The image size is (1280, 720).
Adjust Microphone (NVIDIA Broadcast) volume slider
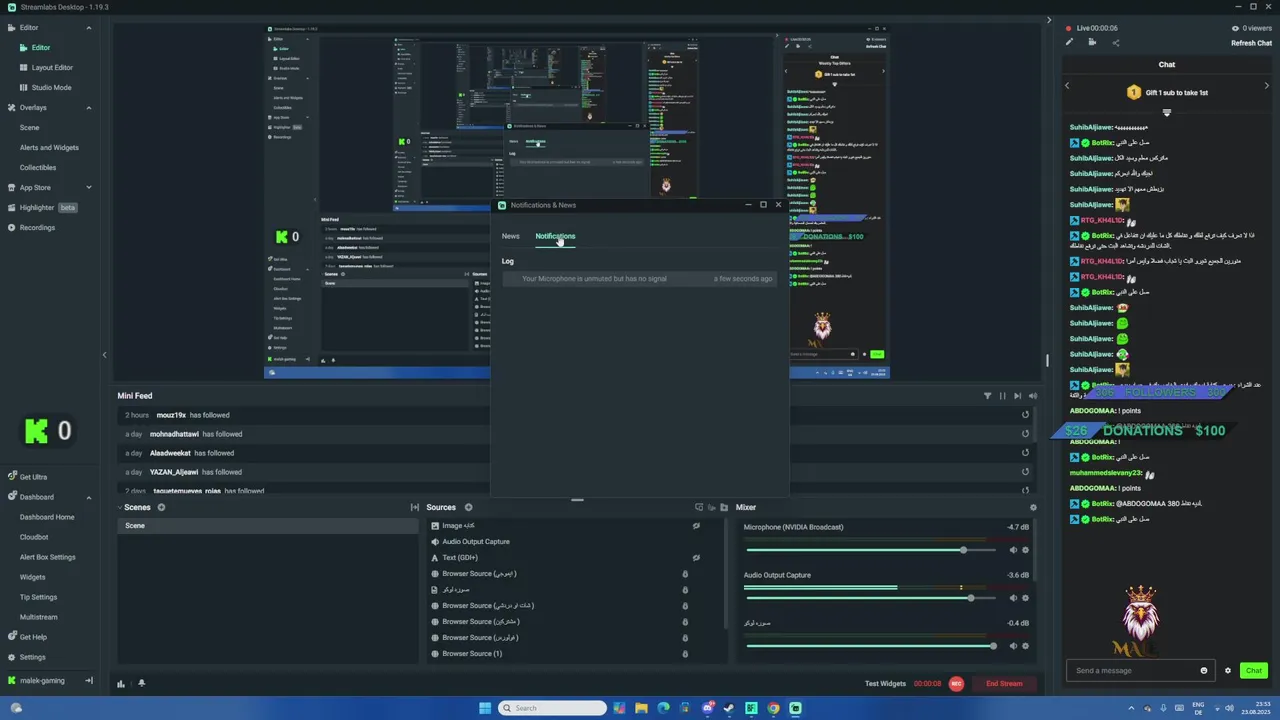(872, 550)
